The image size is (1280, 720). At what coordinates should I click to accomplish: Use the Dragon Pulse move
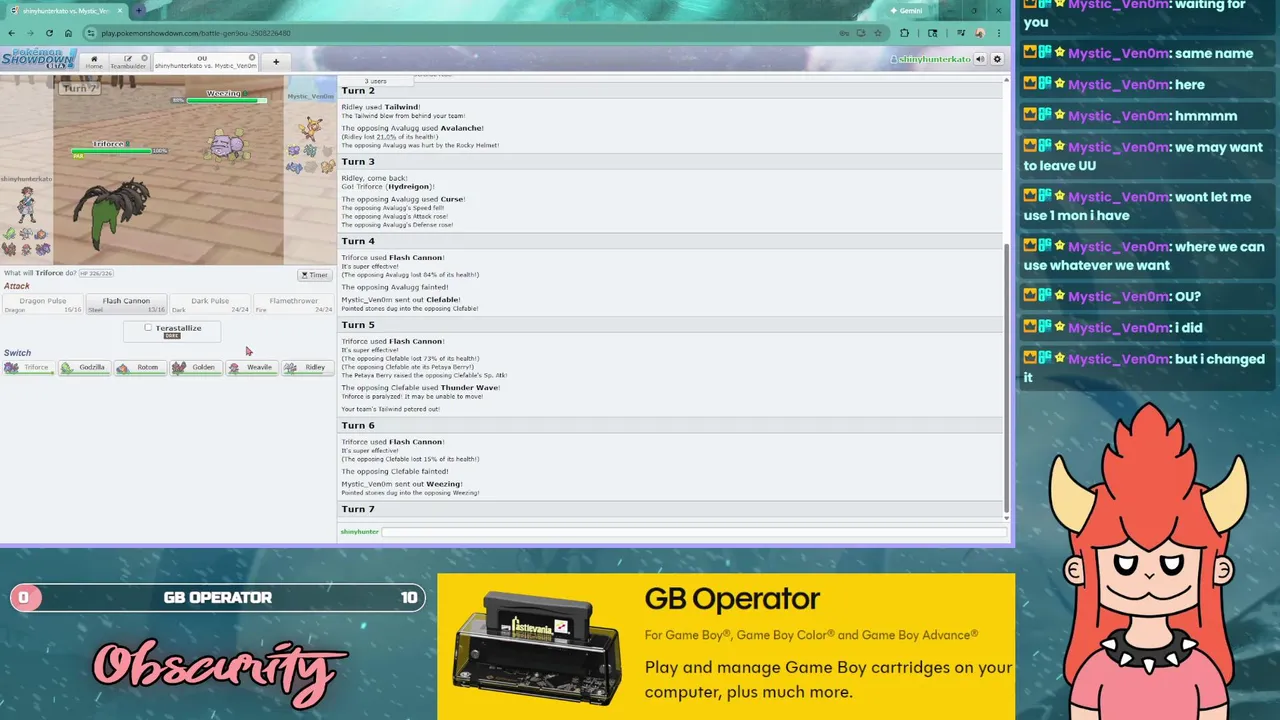[x=43, y=304]
